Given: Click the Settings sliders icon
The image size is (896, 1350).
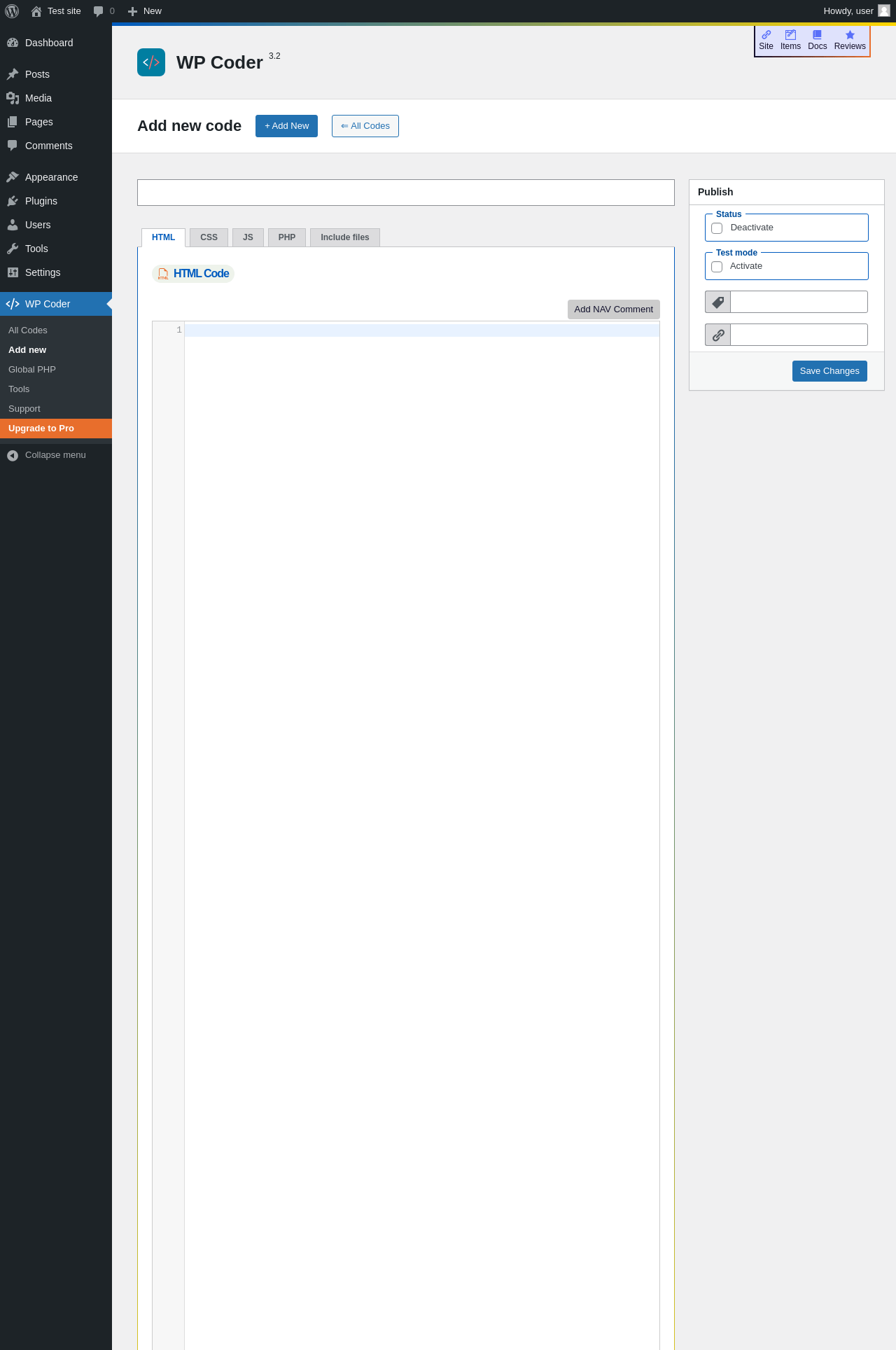Looking at the screenshot, I should tap(13, 272).
